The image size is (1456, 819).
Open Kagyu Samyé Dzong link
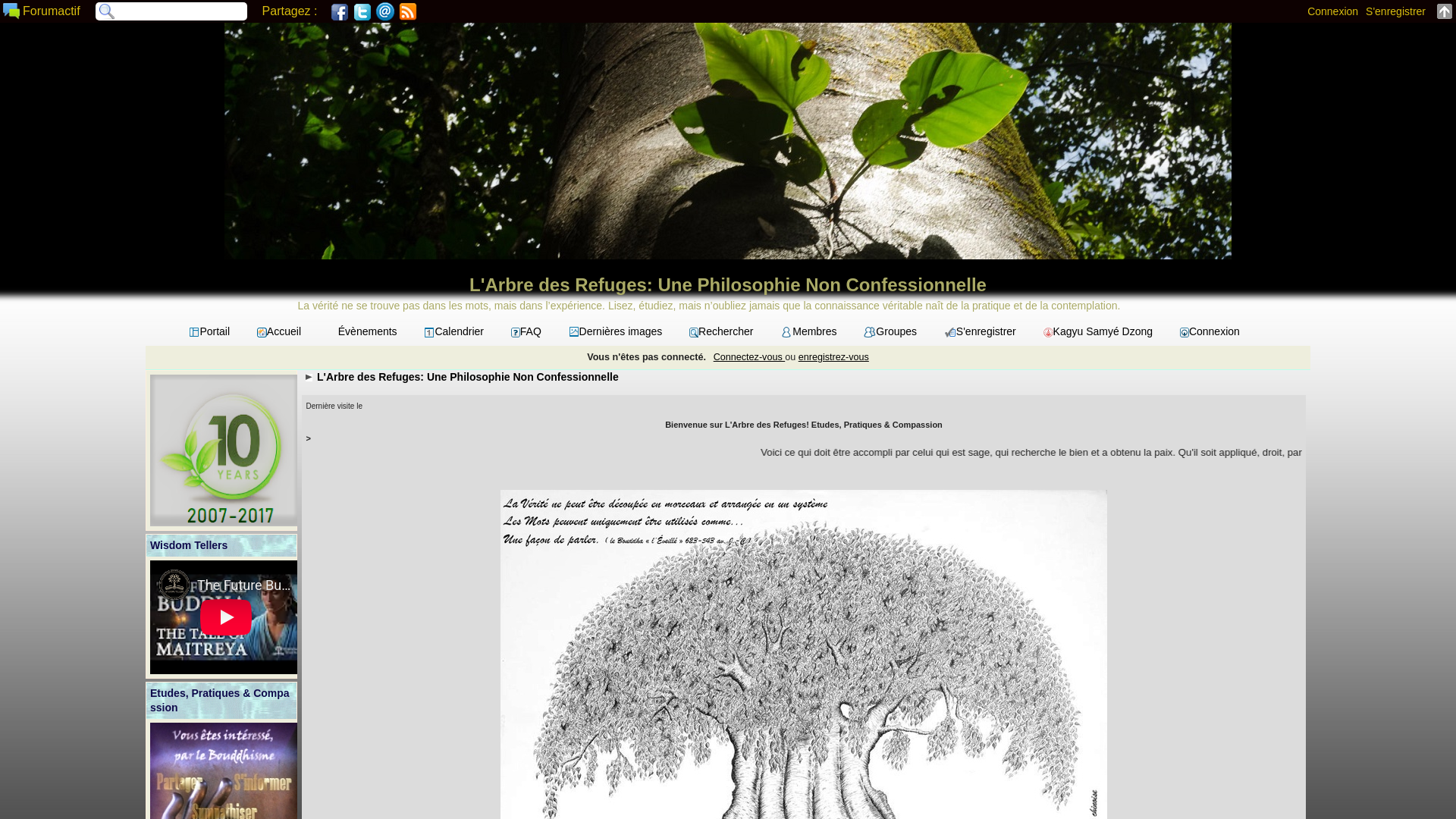(x=1097, y=331)
